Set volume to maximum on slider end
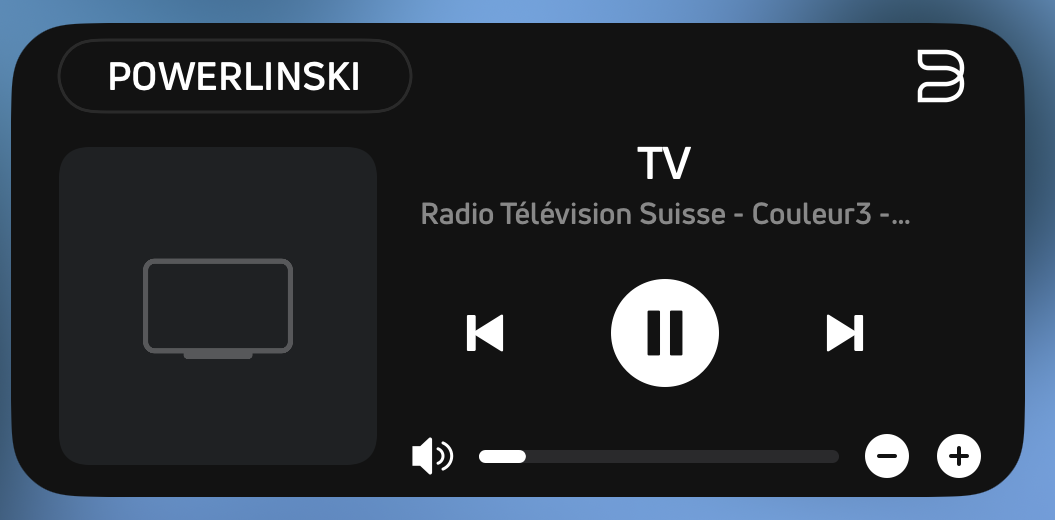Viewport: 1055px width, 520px height. pos(834,457)
